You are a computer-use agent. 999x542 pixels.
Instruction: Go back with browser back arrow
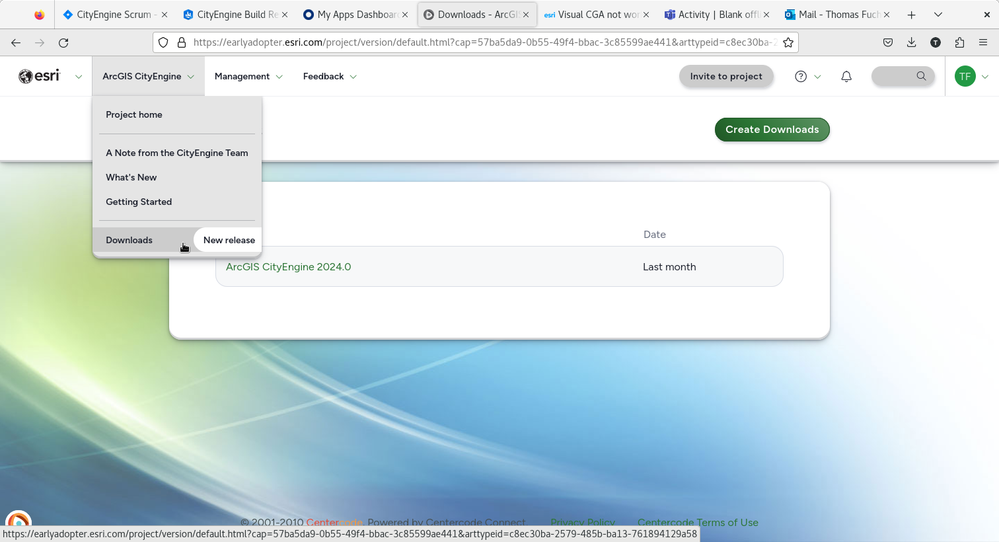point(16,43)
